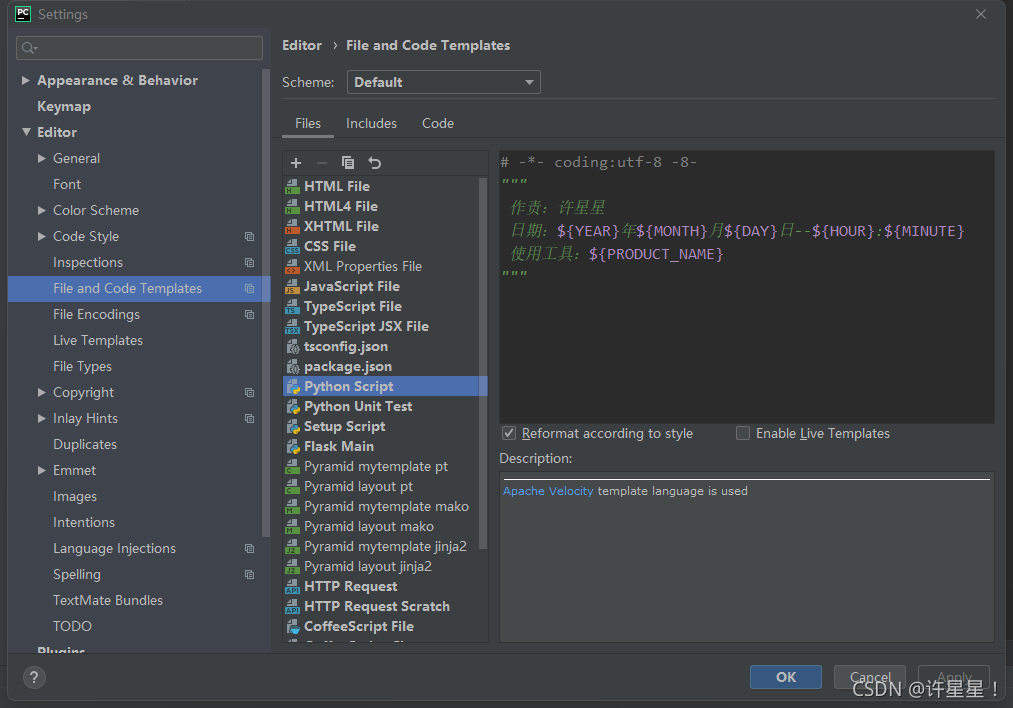Click the Pyramid layout jinja2 icon
This screenshot has width=1013, height=708.
coord(293,567)
